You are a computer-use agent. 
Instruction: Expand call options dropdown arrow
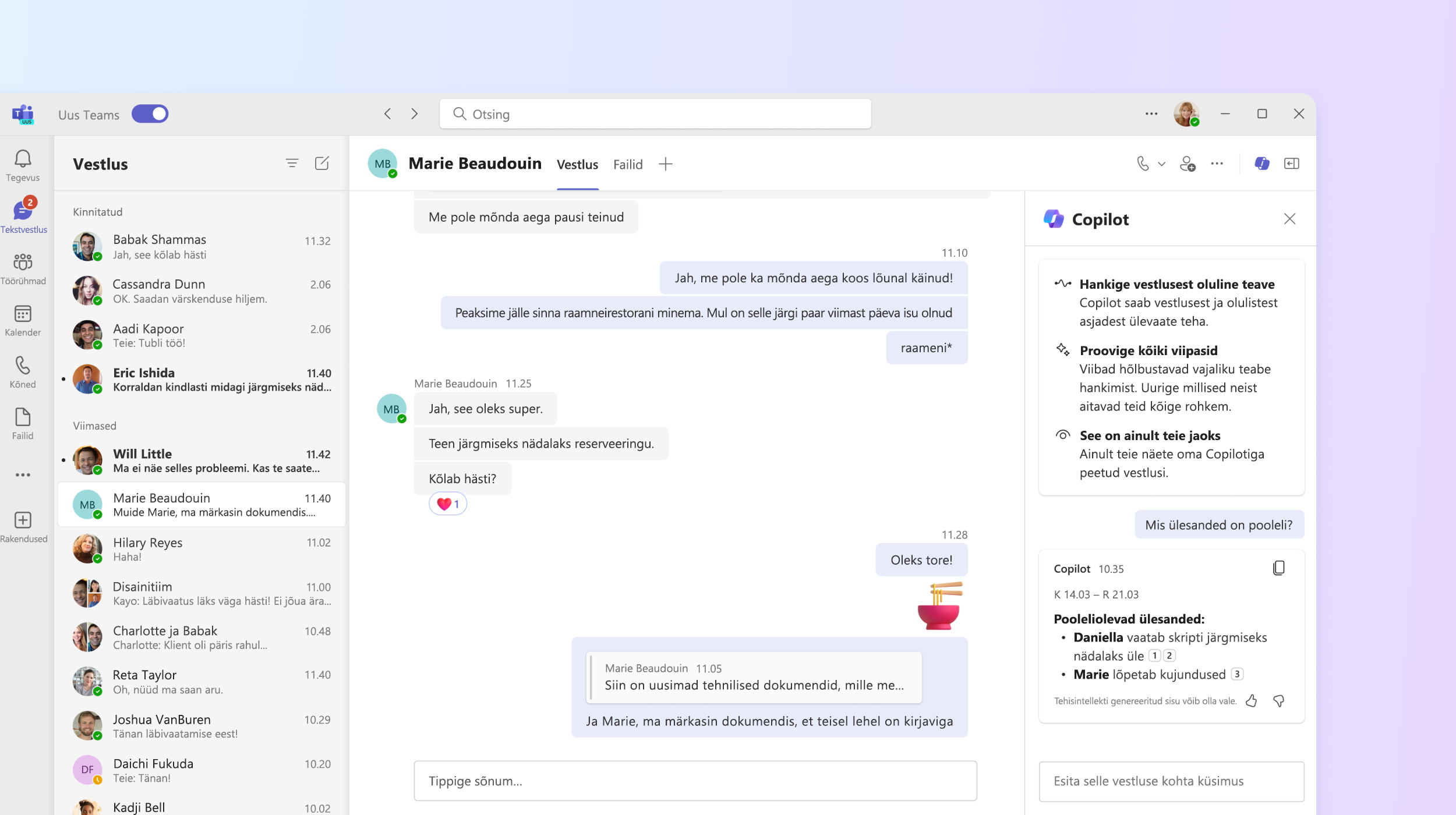(x=1161, y=164)
